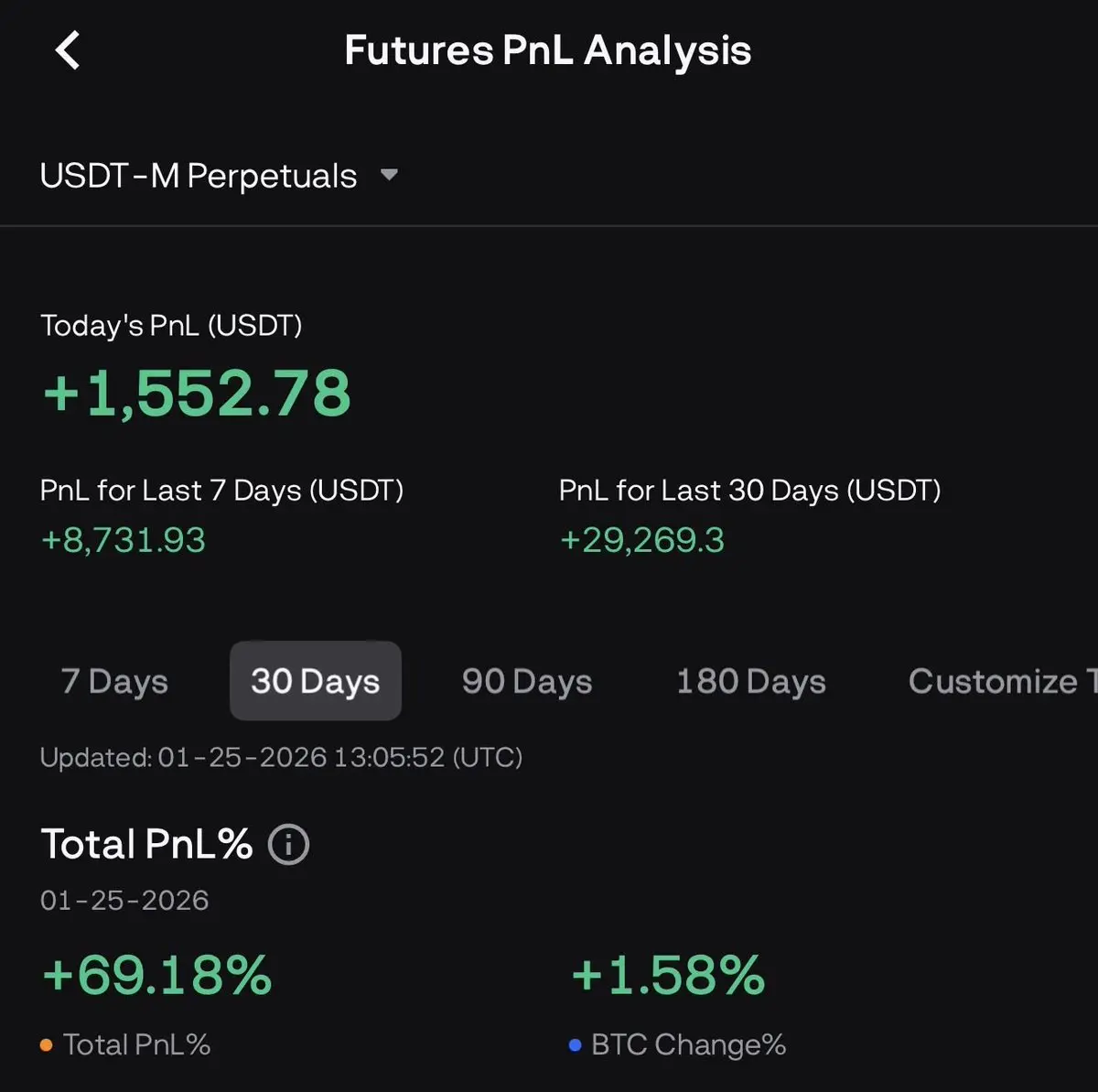Click the orange Total PnL% legend dot
This screenshot has height=1092, width=1098.
click(47, 1045)
